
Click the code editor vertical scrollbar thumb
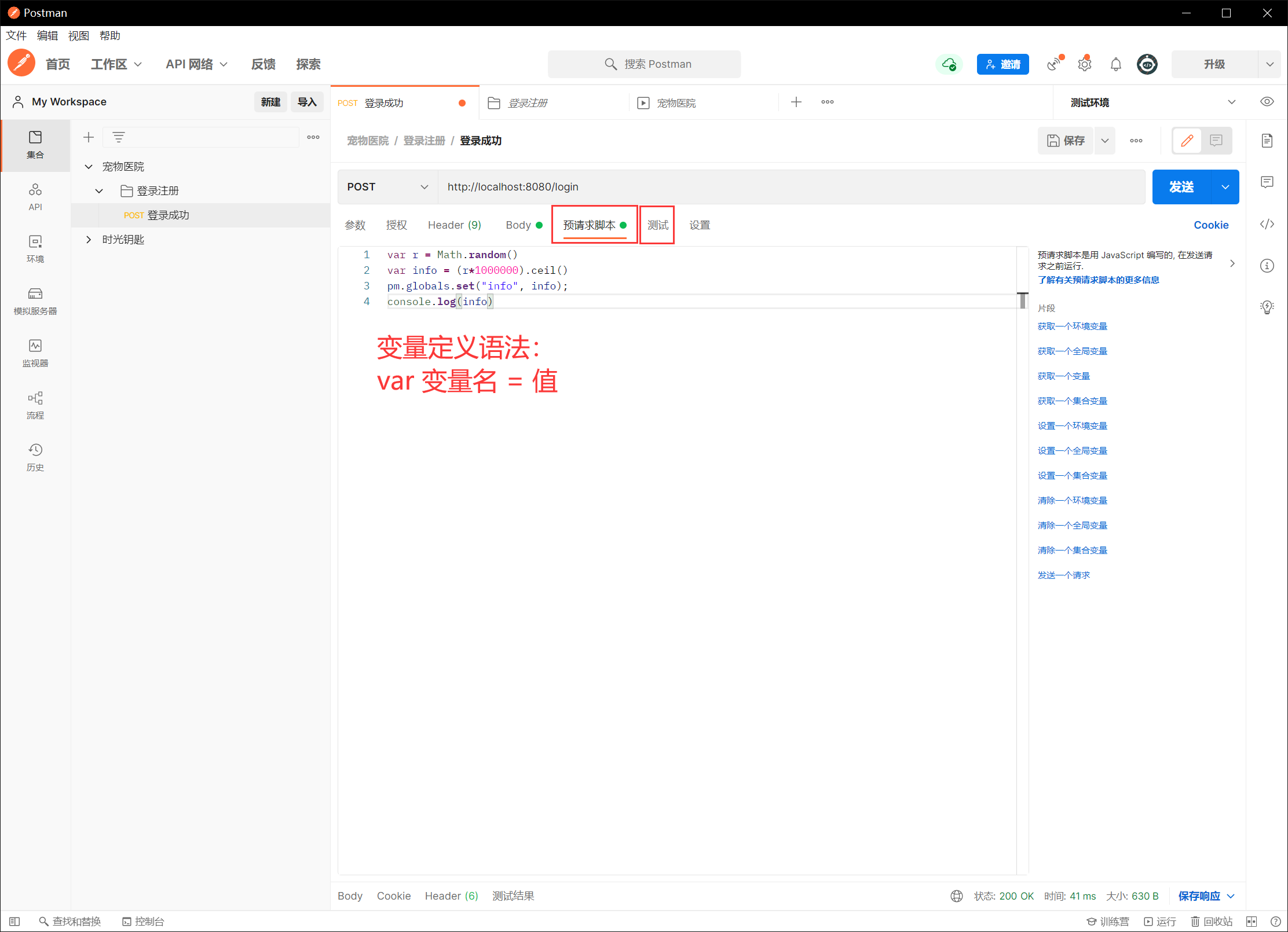click(x=1023, y=300)
